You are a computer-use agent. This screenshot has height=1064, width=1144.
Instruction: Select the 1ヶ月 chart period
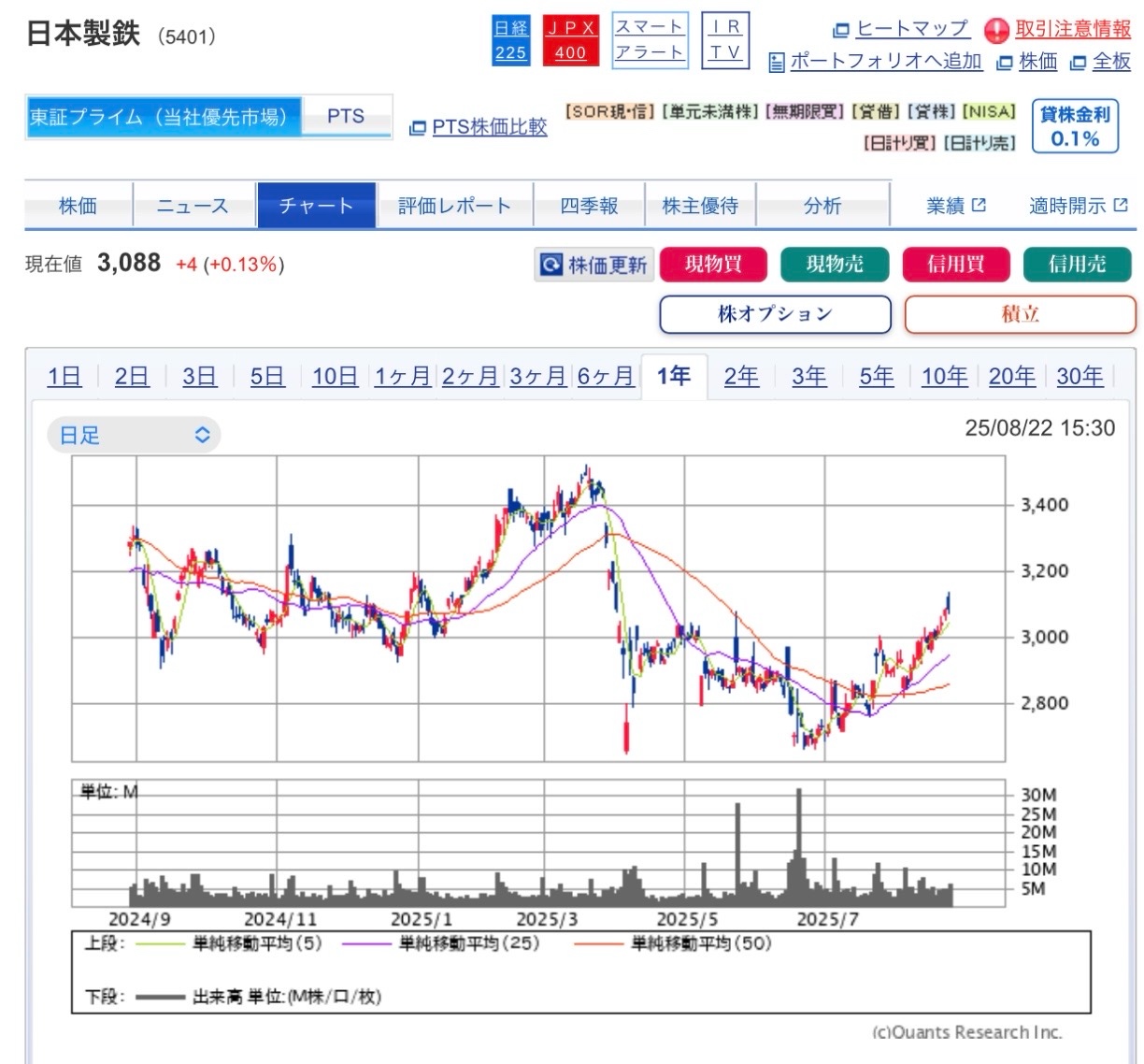pyautogui.click(x=403, y=377)
